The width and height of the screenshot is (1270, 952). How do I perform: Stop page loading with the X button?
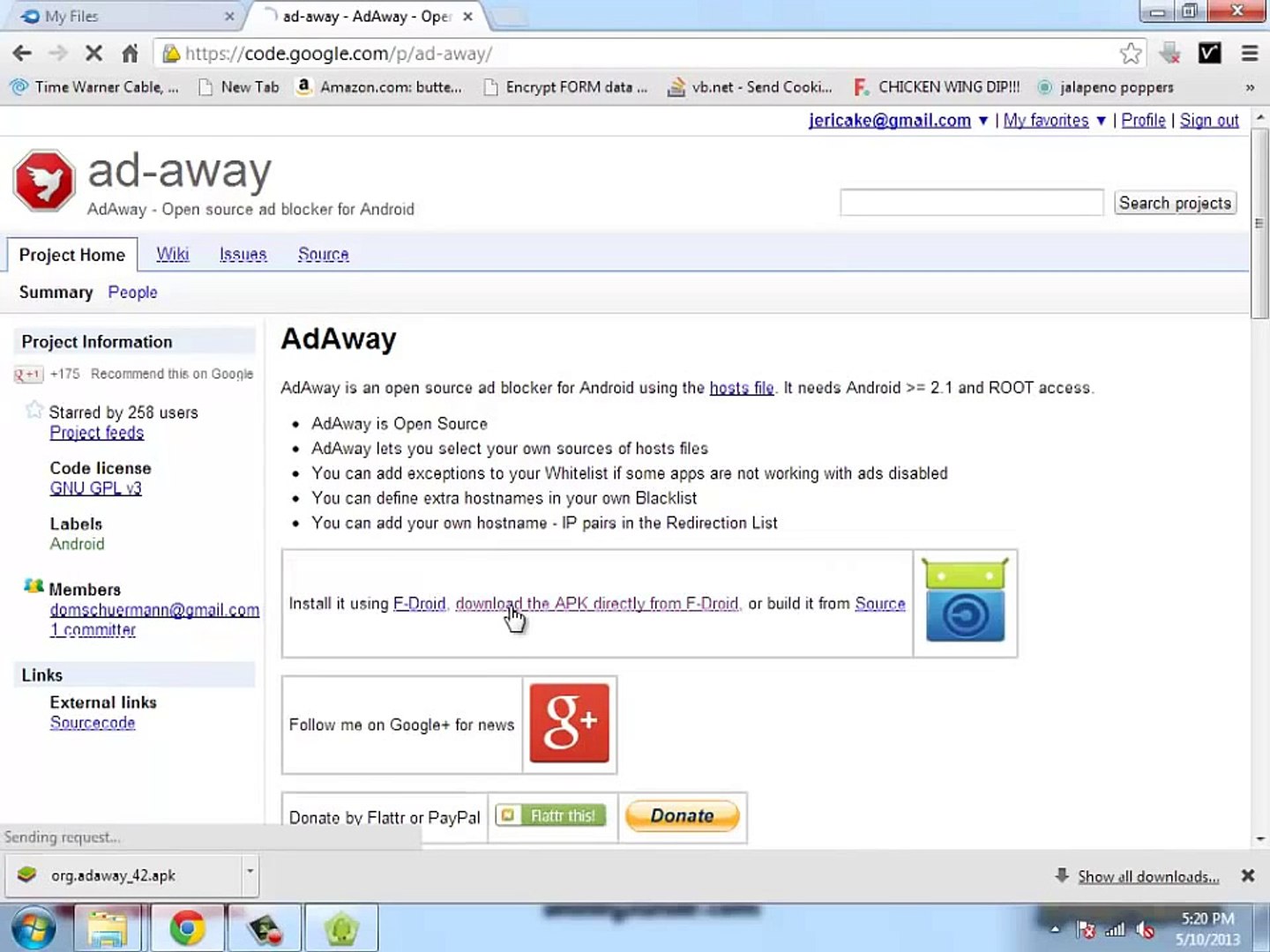pyautogui.click(x=93, y=54)
